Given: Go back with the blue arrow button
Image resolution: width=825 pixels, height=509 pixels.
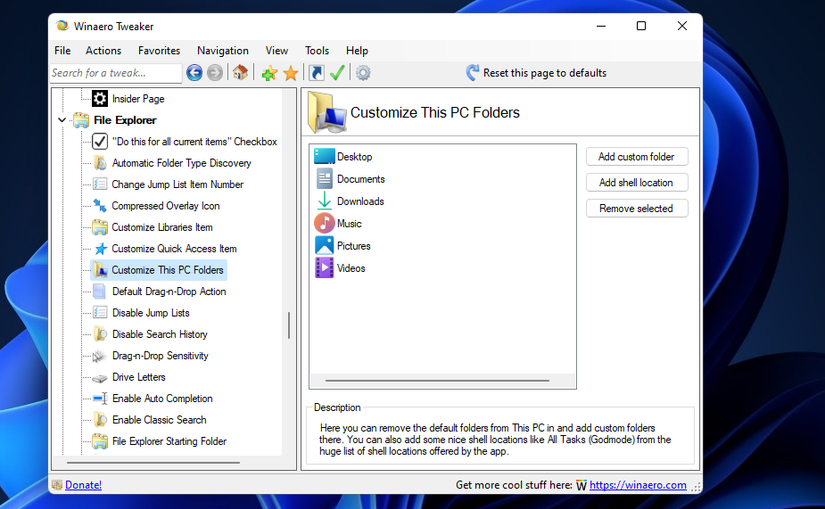Looking at the screenshot, I should [x=194, y=73].
